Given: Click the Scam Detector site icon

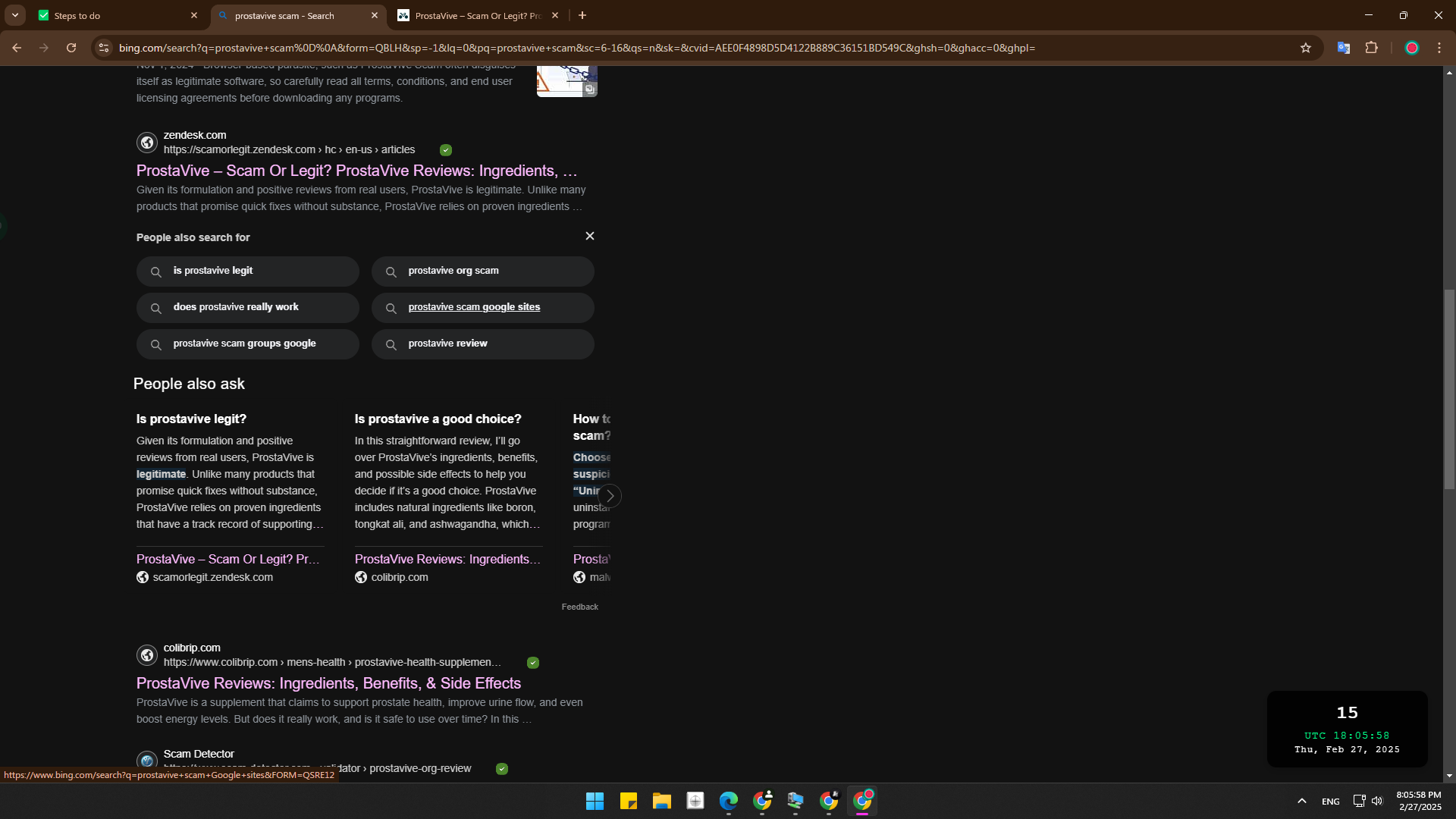Looking at the screenshot, I should point(147,761).
